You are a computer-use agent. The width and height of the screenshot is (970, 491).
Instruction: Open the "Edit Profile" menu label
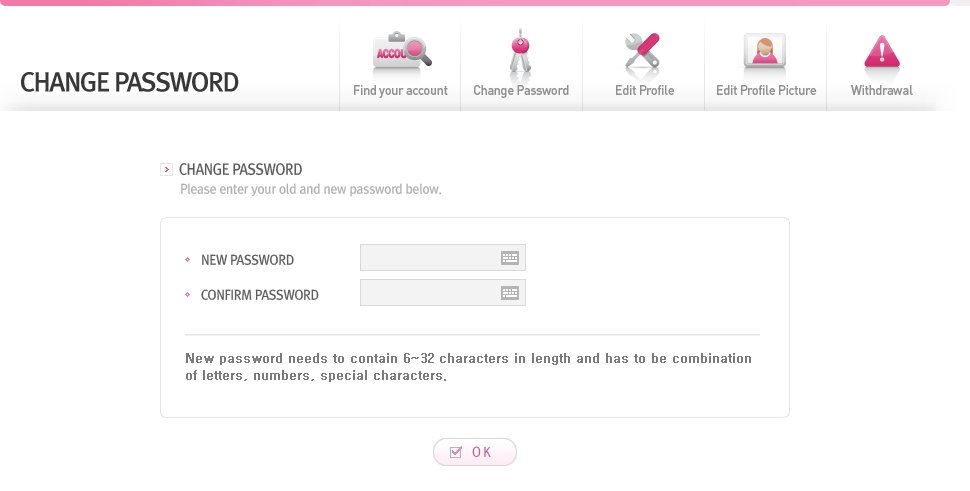point(644,91)
